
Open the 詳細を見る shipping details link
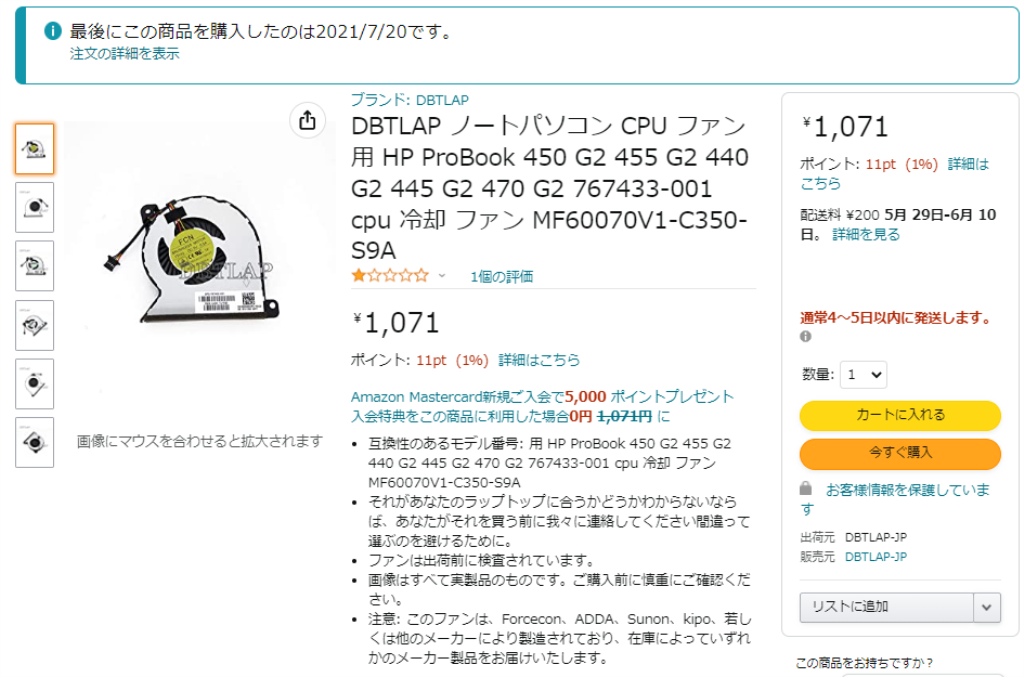866,235
